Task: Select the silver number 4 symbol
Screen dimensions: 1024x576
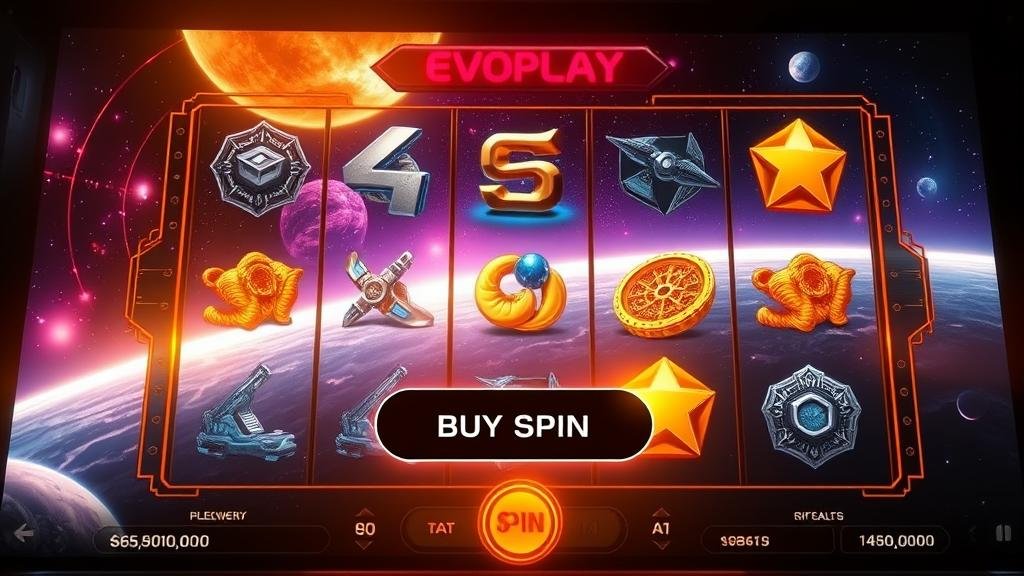Action: click(x=387, y=170)
